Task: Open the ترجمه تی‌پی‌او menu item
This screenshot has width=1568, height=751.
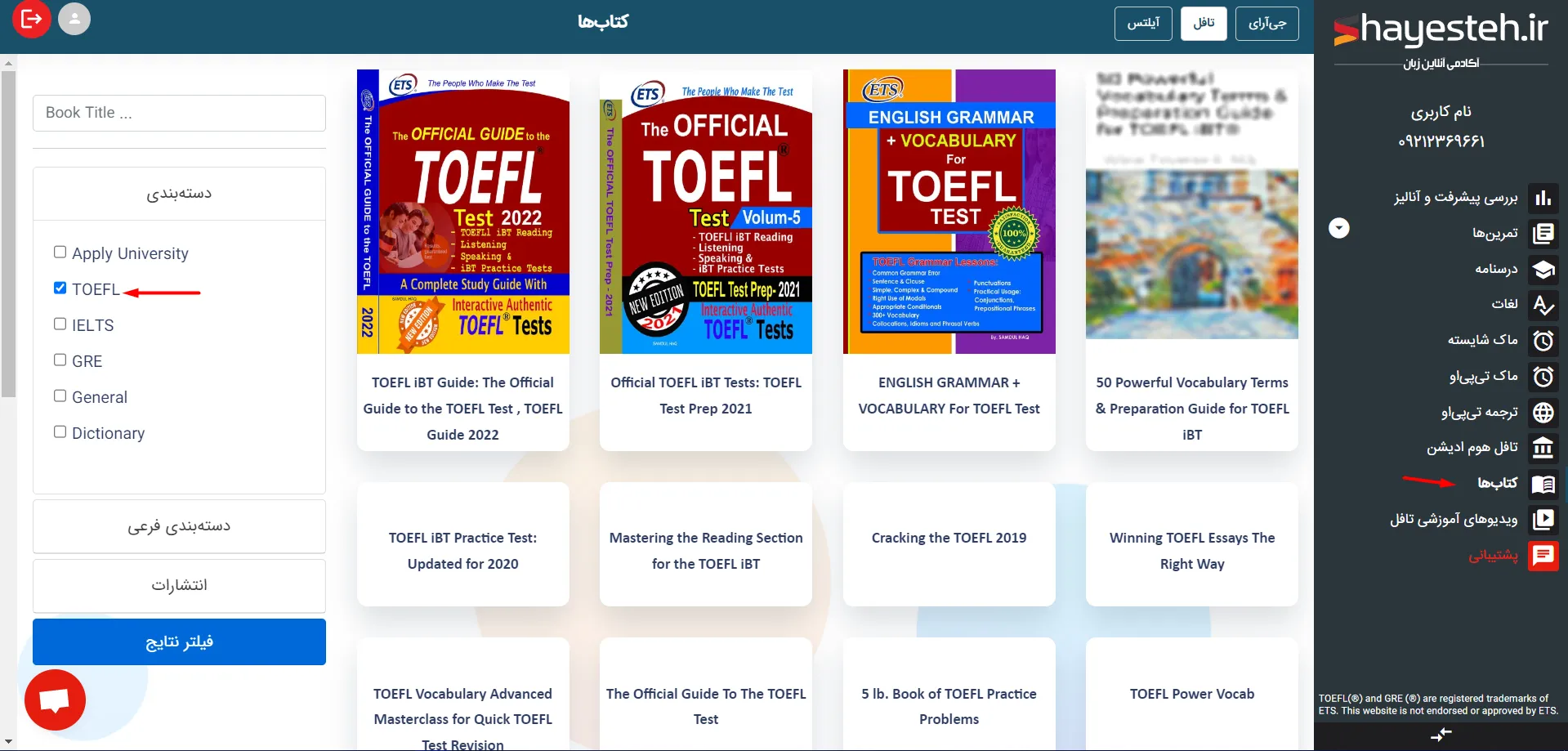Action: (1479, 412)
